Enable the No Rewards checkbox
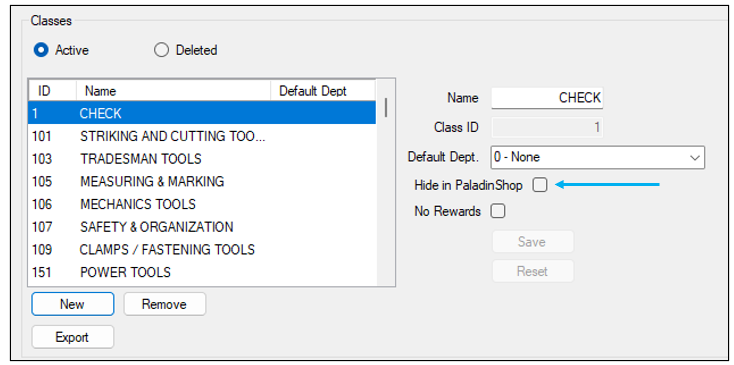 pos(498,212)
